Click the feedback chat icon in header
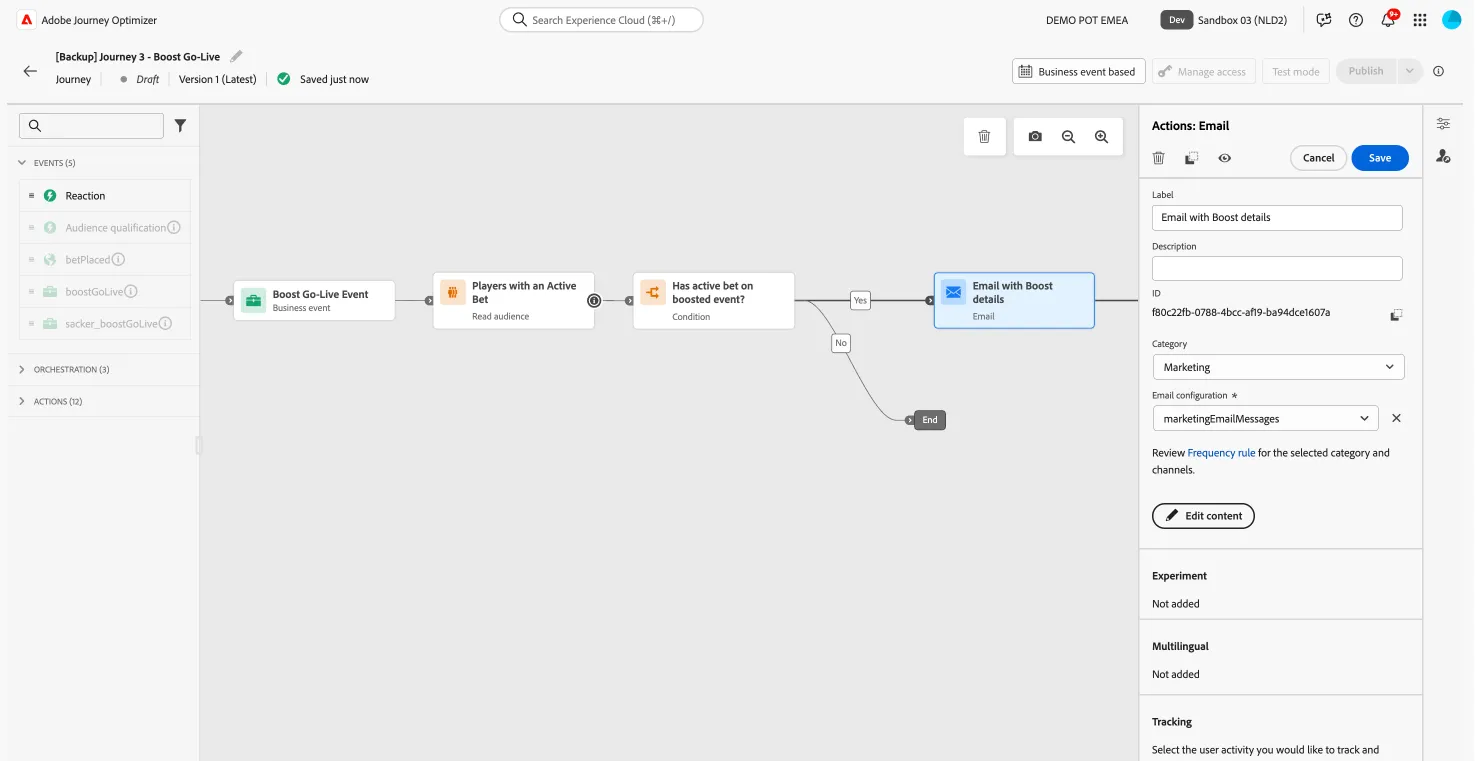The width and height of the screenshot is (1475, 761). (1324, 20)
